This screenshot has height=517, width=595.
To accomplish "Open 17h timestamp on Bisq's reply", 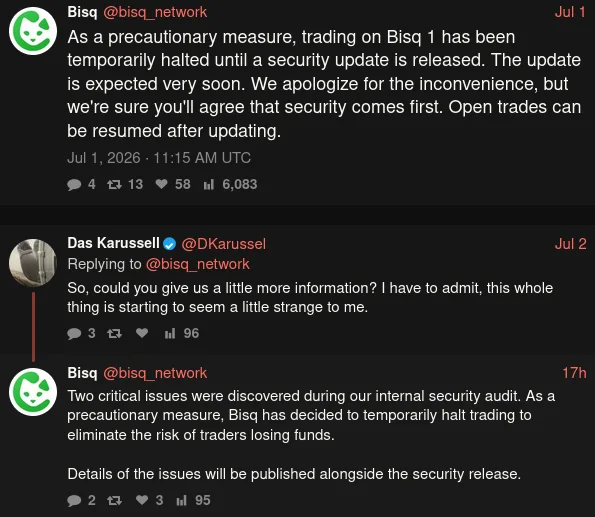I will [x=574, y=373].
